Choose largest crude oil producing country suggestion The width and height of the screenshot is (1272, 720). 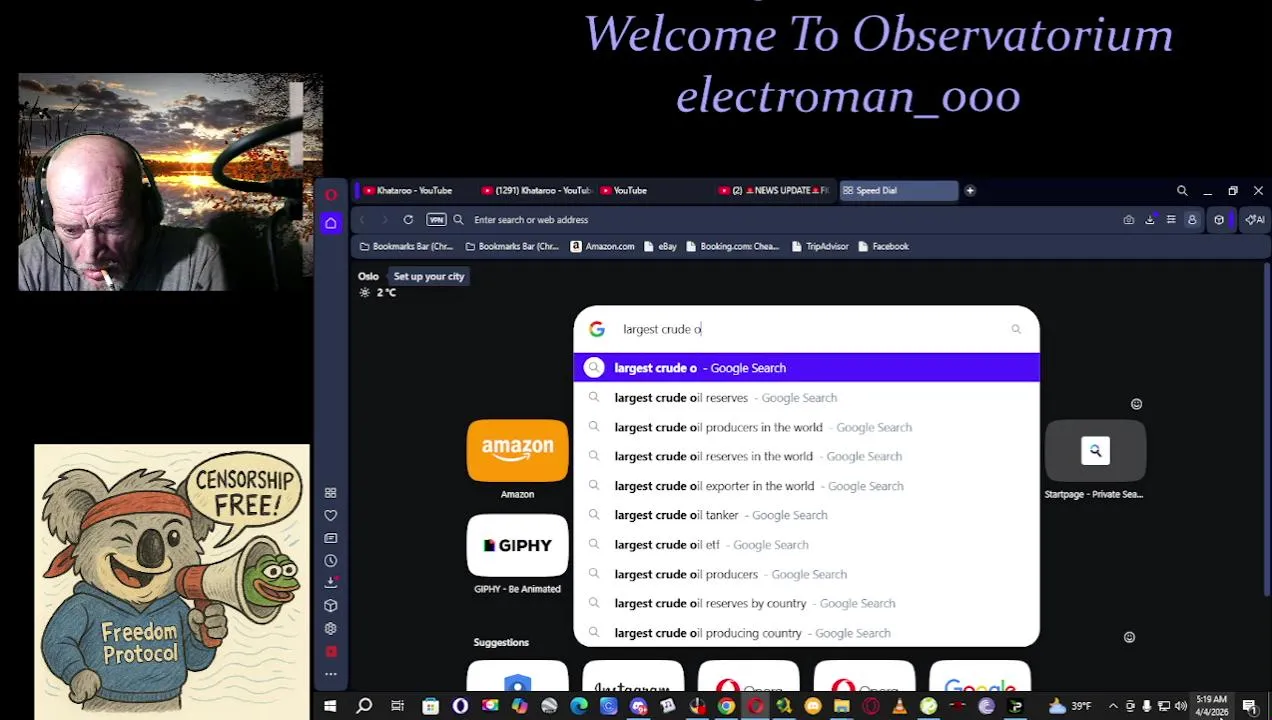pos(807,633)
